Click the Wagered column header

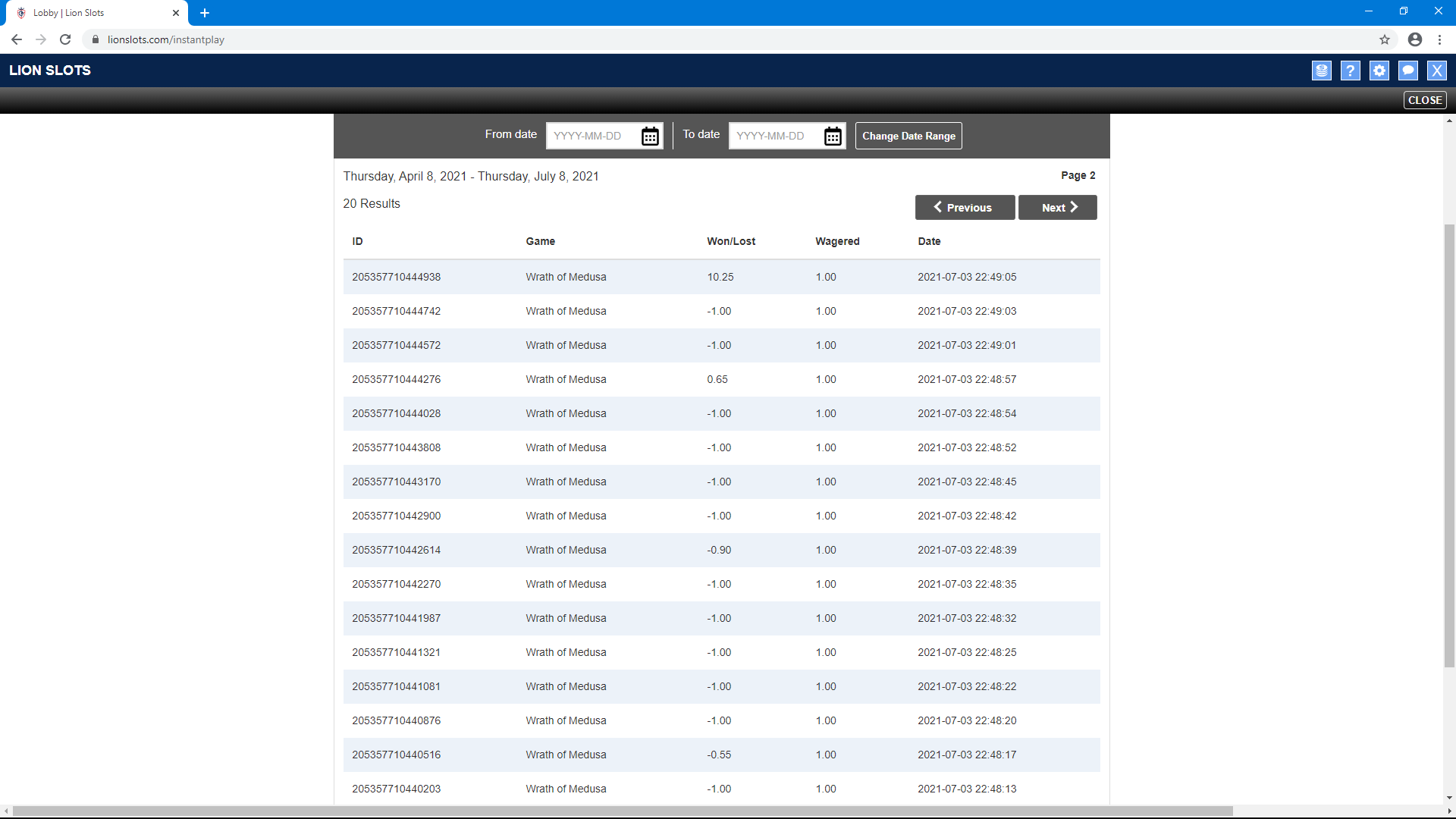[837, 241]
